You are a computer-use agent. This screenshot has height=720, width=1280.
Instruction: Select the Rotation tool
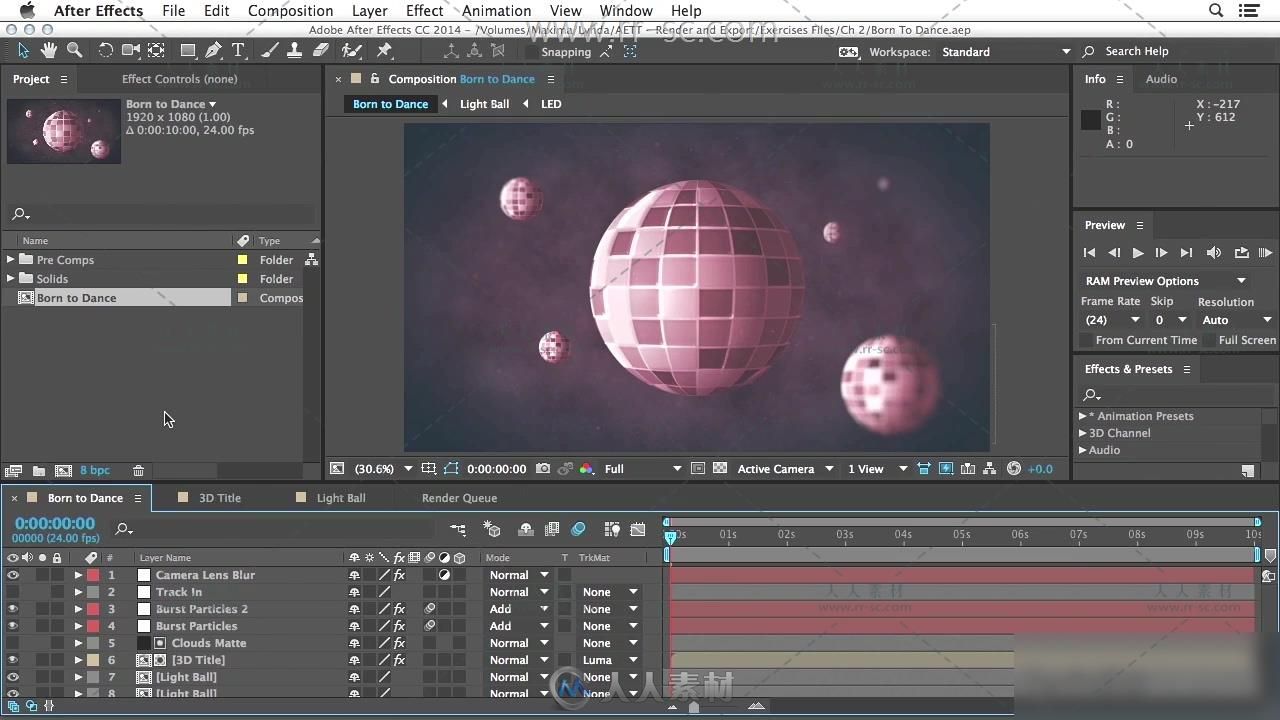(x=105, y=50)
